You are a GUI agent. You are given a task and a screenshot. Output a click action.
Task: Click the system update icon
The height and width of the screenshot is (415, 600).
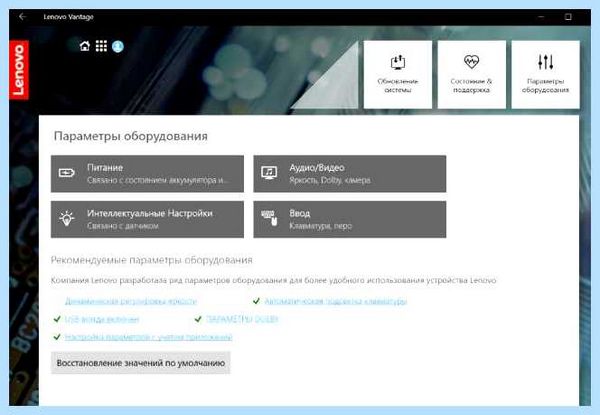[x=398, y=62]
